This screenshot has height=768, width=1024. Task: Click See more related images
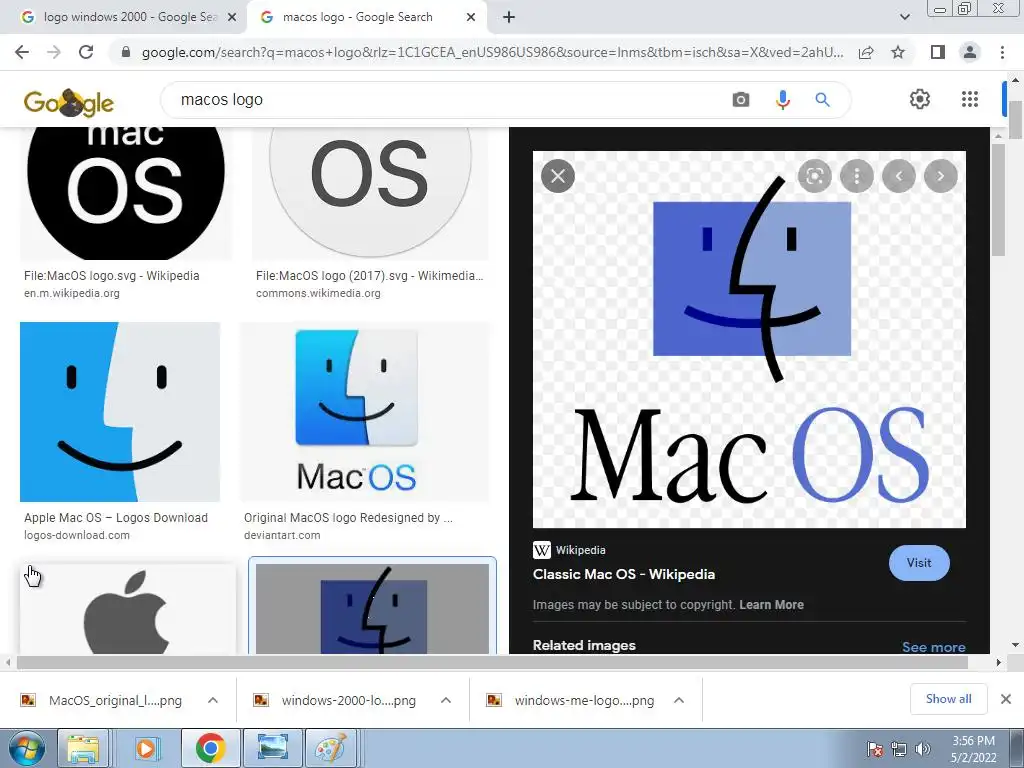(933, 647)
